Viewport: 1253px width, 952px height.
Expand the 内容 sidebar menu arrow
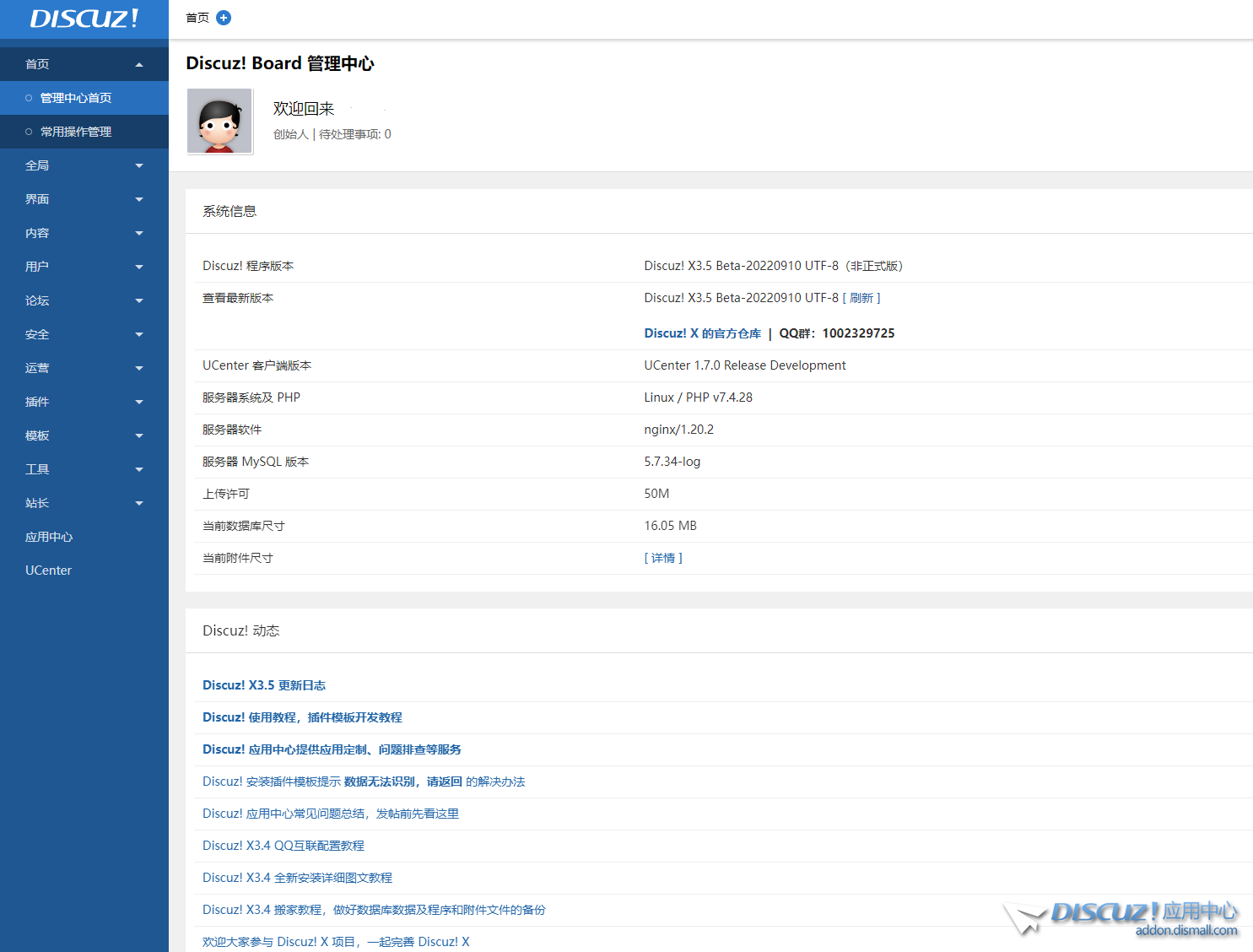139,234
